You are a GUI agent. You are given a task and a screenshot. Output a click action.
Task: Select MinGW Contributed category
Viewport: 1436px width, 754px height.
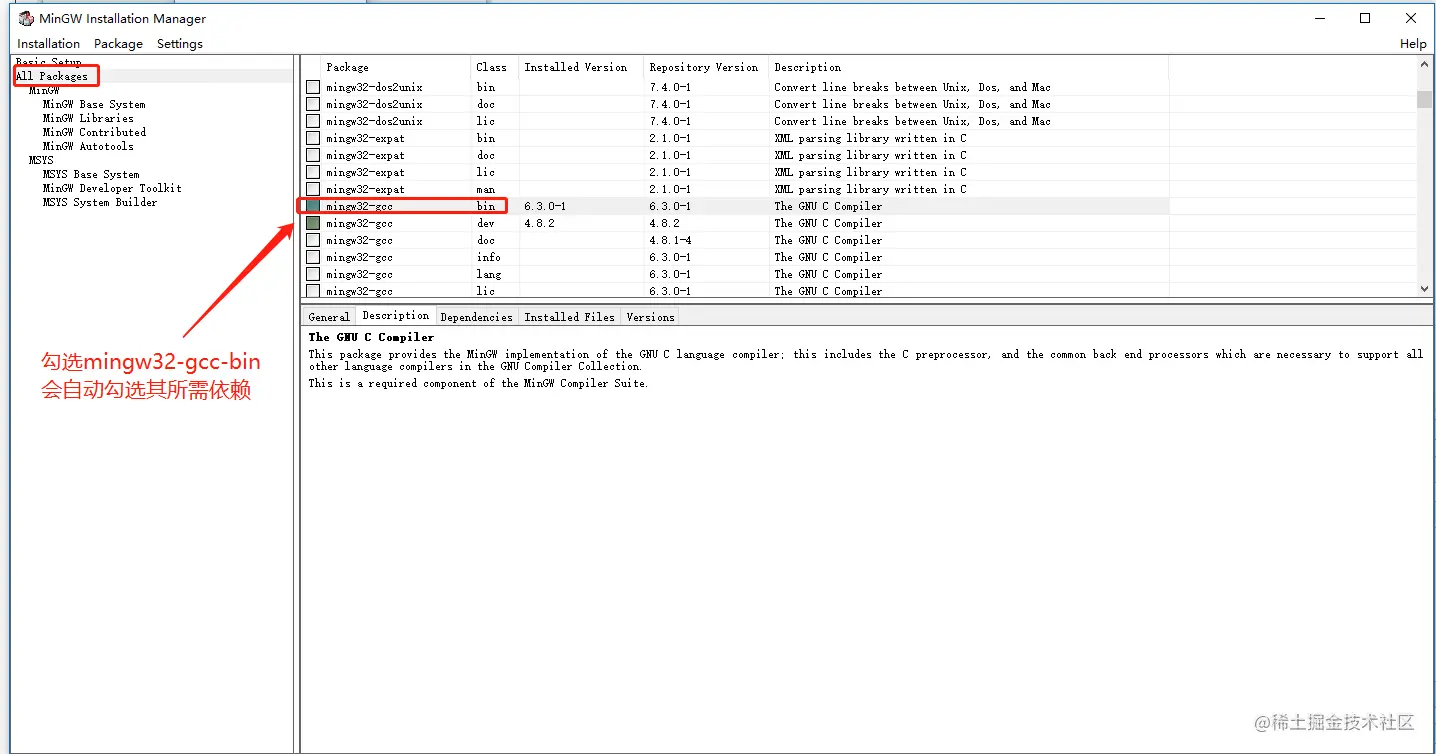coord(94,132)
